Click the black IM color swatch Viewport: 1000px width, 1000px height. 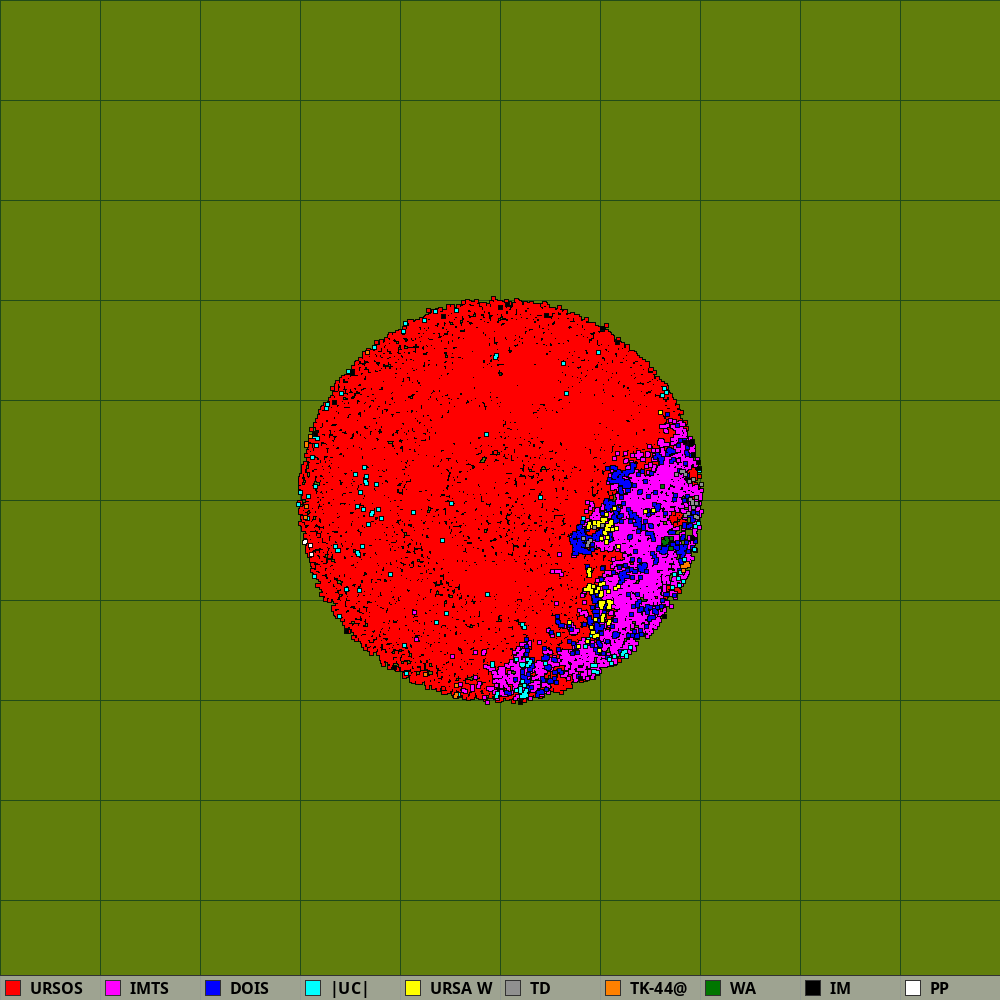click(813, 988)
